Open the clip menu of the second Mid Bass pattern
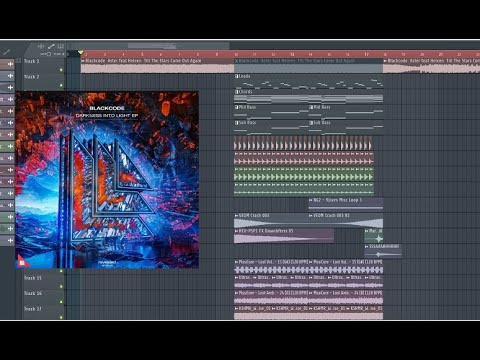The width and height of the screenshot is (480, 360). (x=311, y=107)
